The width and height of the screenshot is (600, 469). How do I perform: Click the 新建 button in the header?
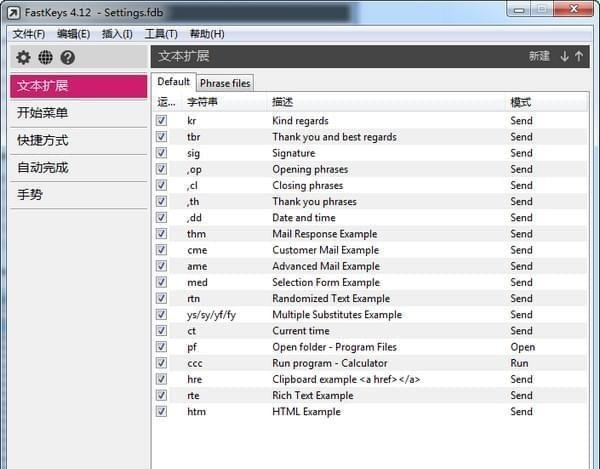539,56
